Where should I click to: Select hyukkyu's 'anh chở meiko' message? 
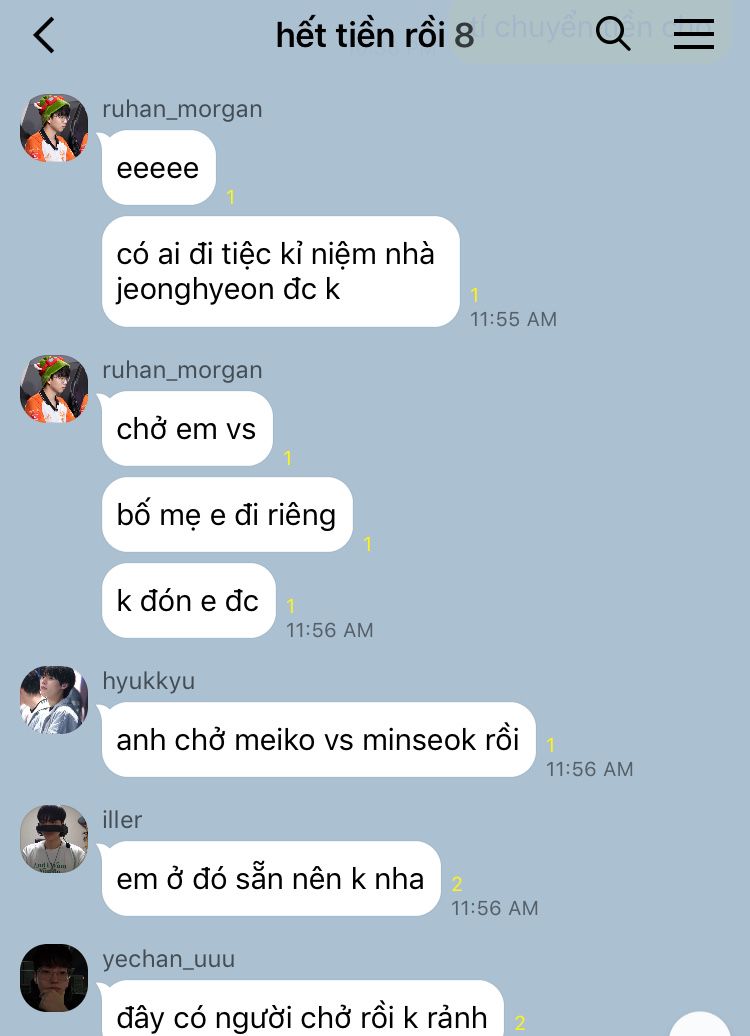point(319,739)
